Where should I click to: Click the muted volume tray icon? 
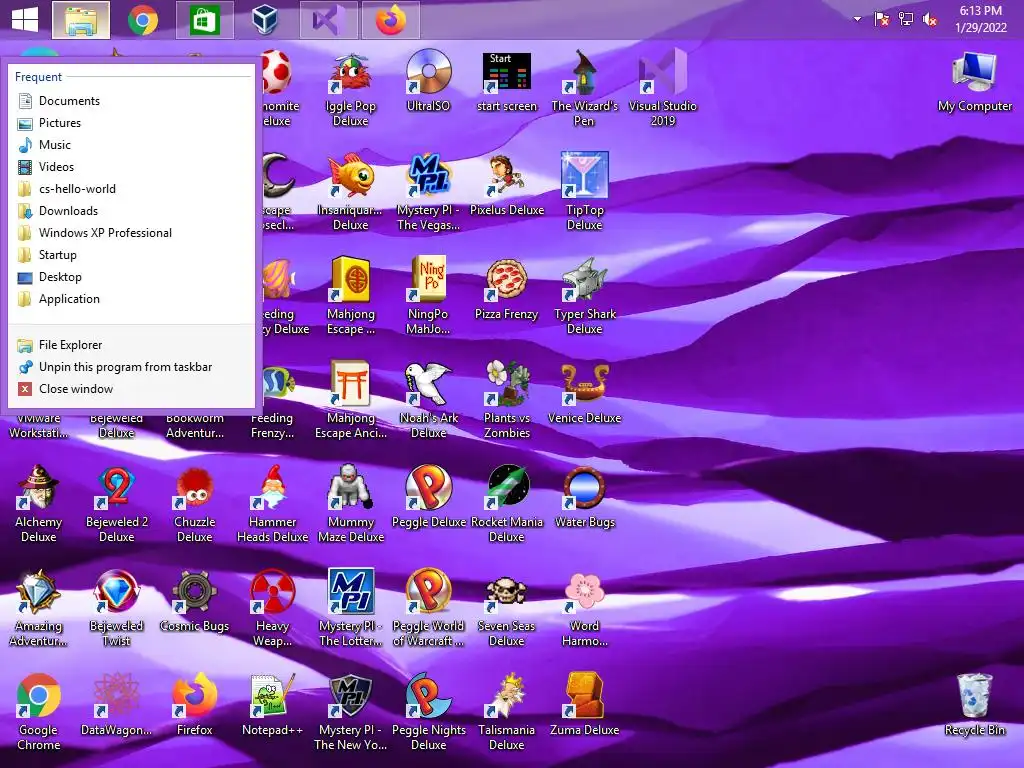929,19
